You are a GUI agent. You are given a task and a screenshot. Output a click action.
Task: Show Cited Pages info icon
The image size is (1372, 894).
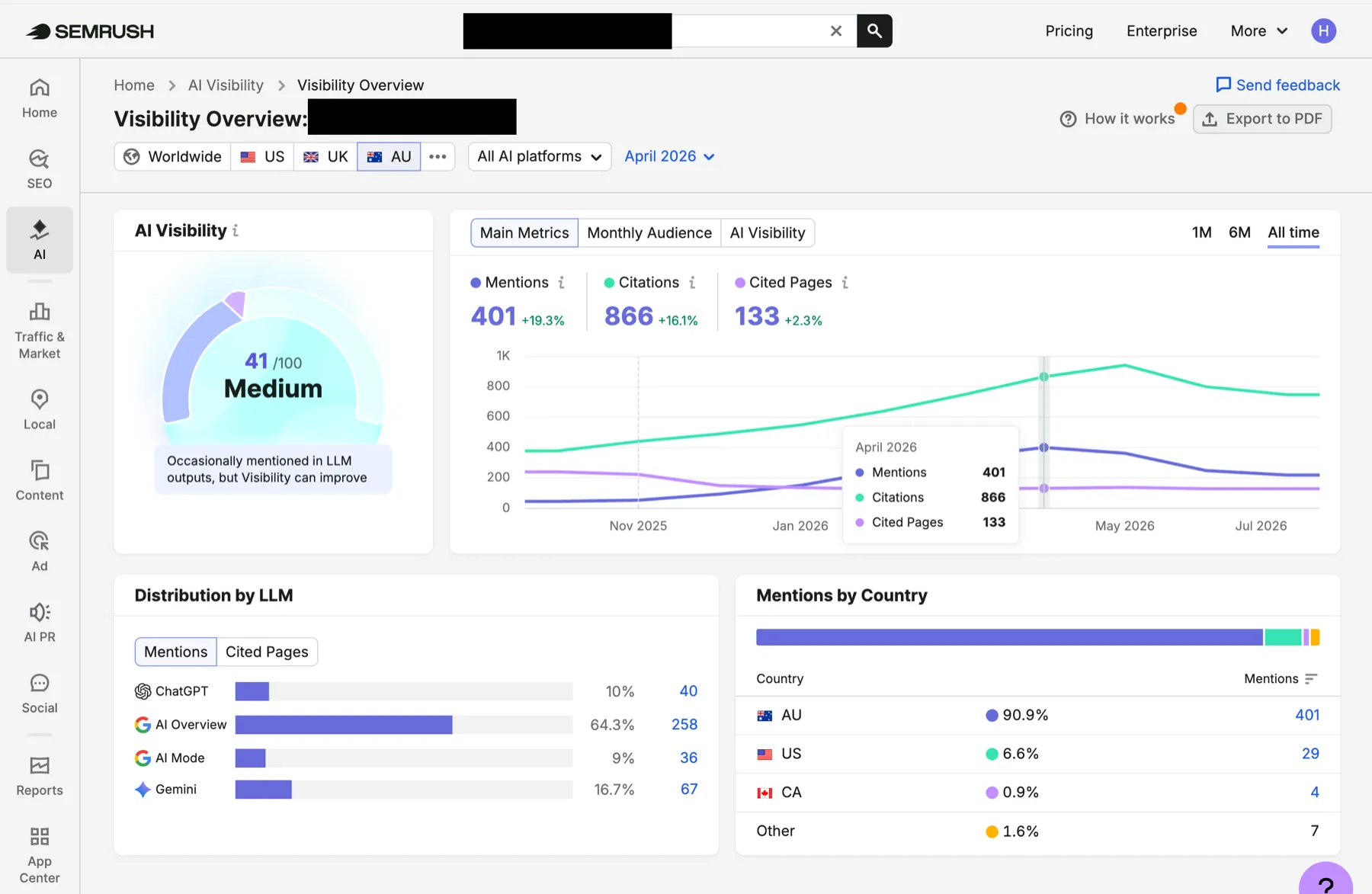(x=845, y=283)
